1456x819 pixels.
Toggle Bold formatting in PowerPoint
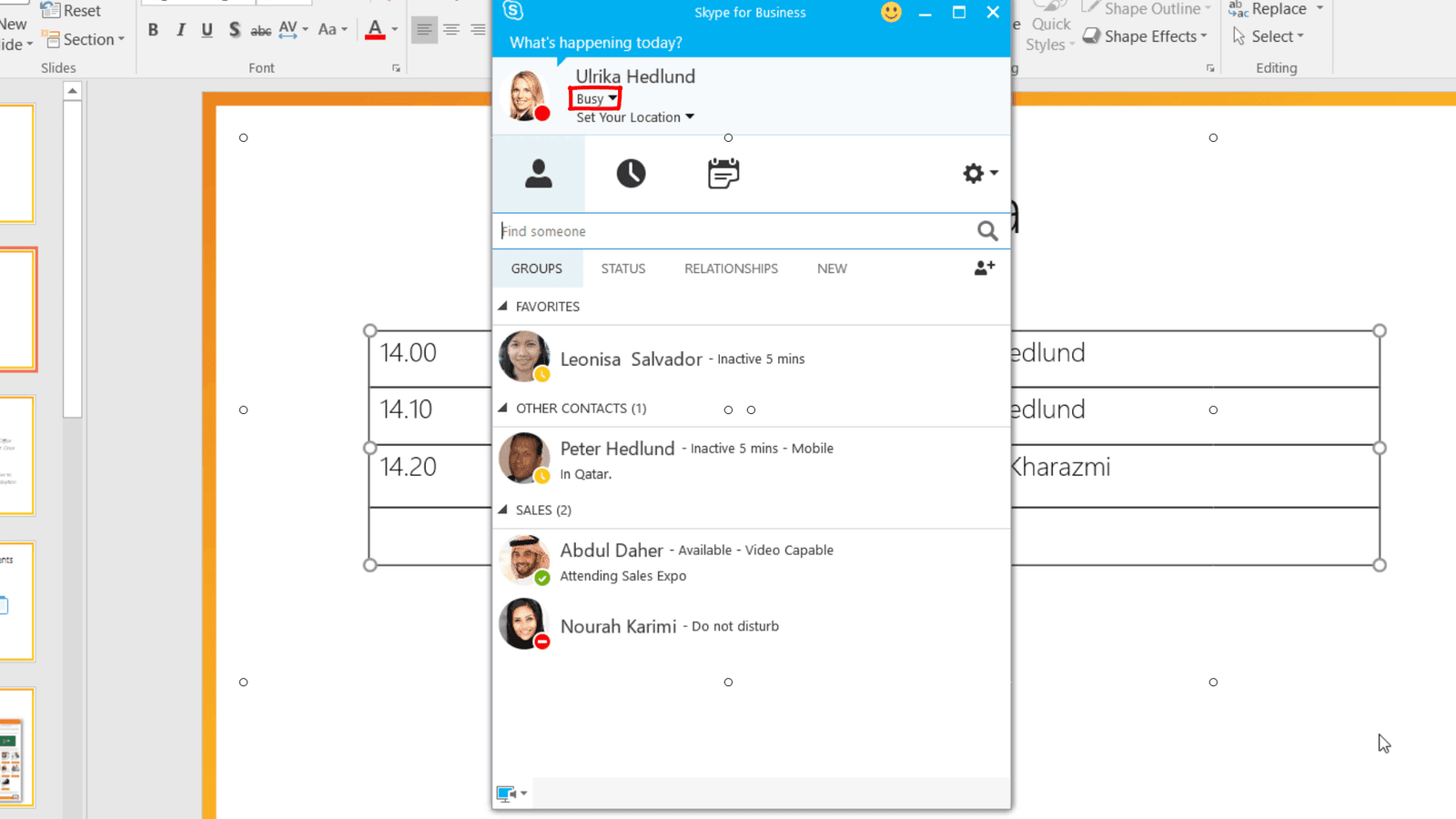coord(153,29)
